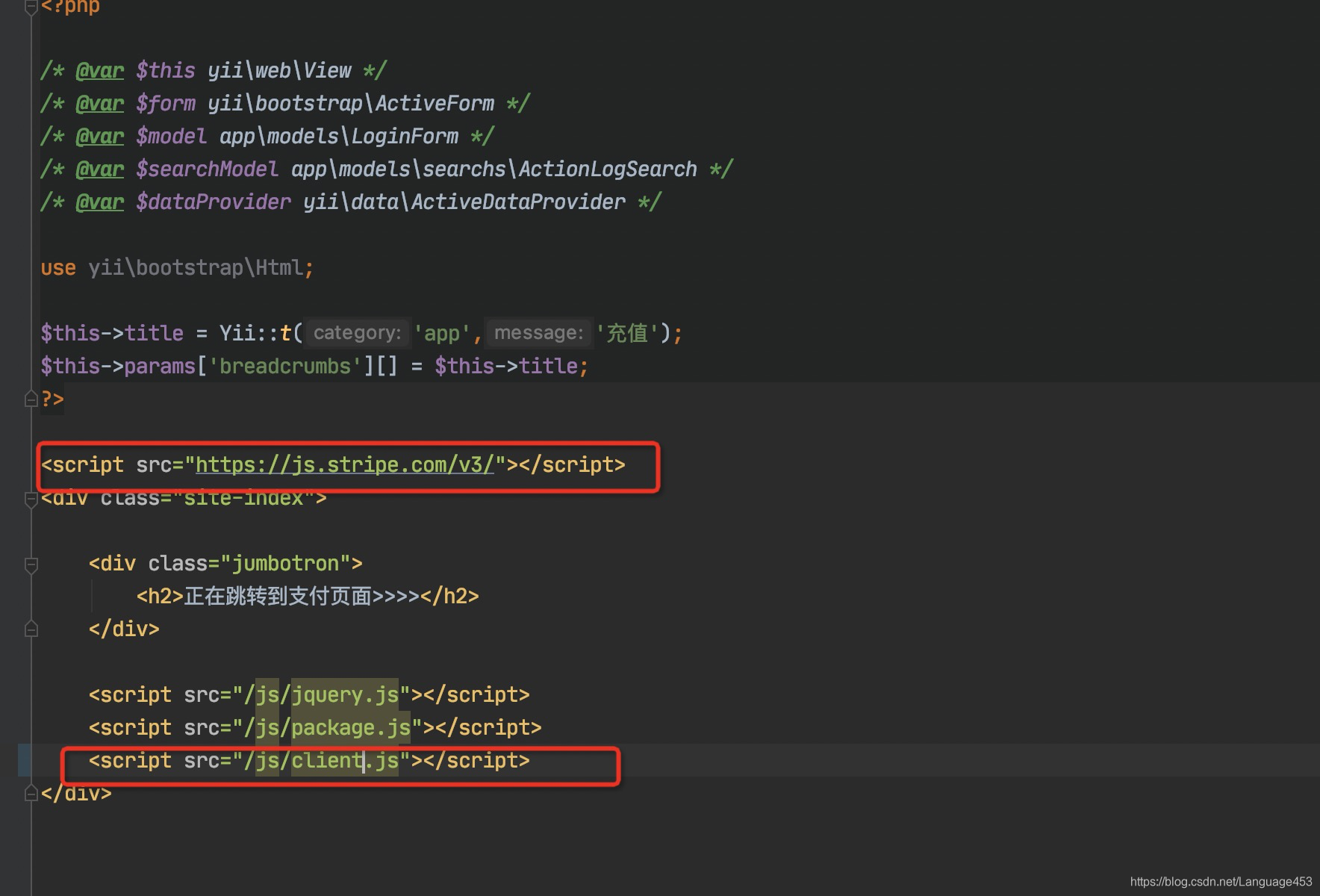Screen dimensions: 1320x896
Task: Click the 'breadcrumbs' string key
Action: pyautogui.click(x=285, y=366)
